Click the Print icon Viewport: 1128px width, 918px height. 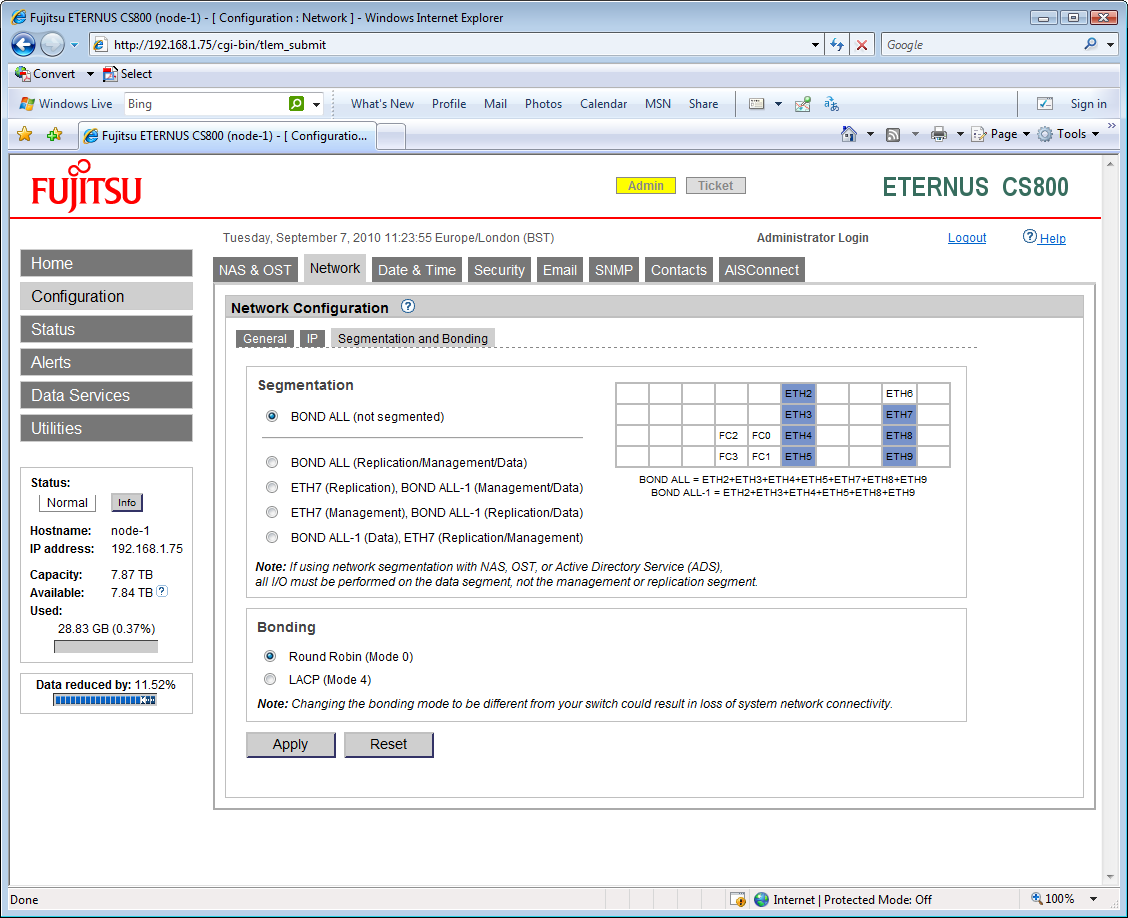(938, 134)
